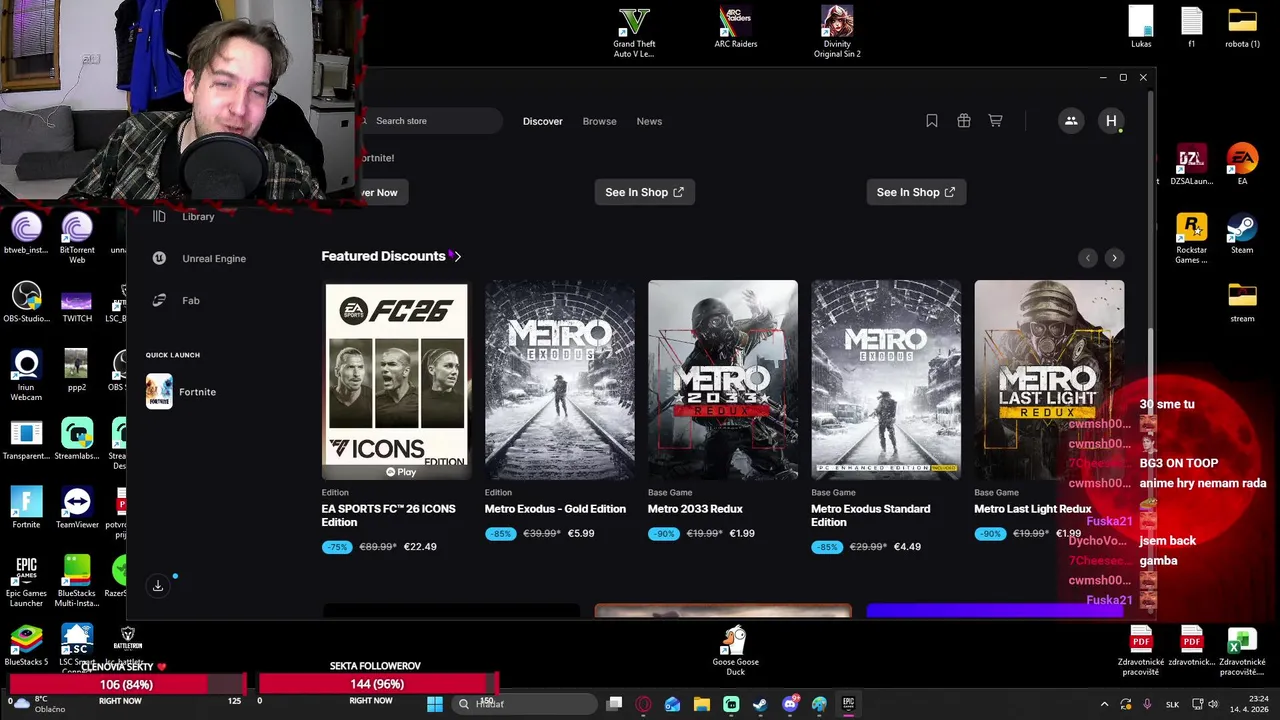
Task: Click the middle See In Shop button
Action: click(644, 192)
